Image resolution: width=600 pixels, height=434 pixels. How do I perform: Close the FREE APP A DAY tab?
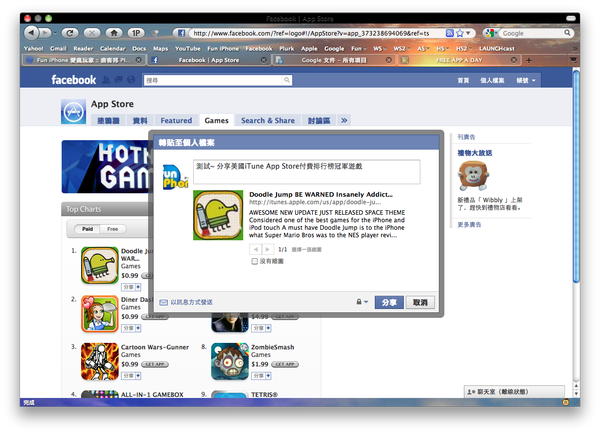click(514, 60)
